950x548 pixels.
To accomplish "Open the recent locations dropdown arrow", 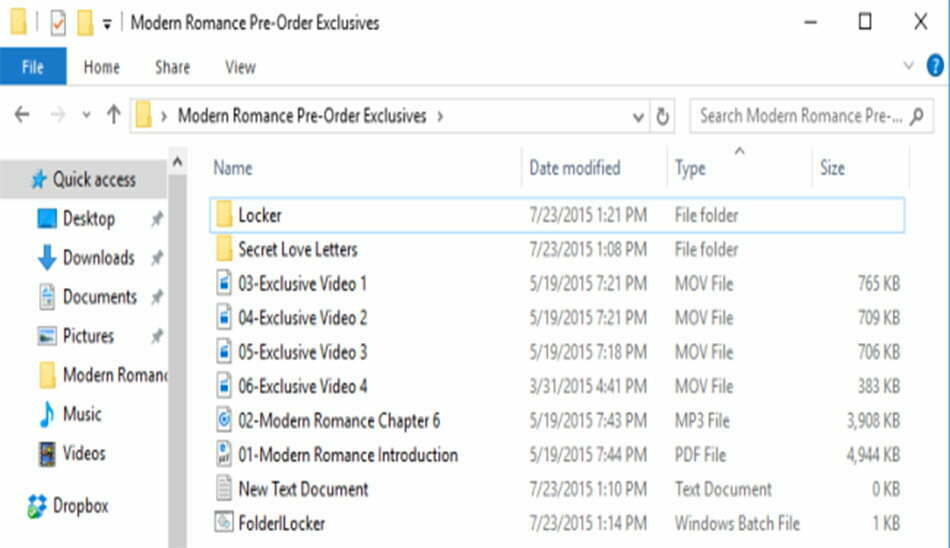I will click(86, 115).
